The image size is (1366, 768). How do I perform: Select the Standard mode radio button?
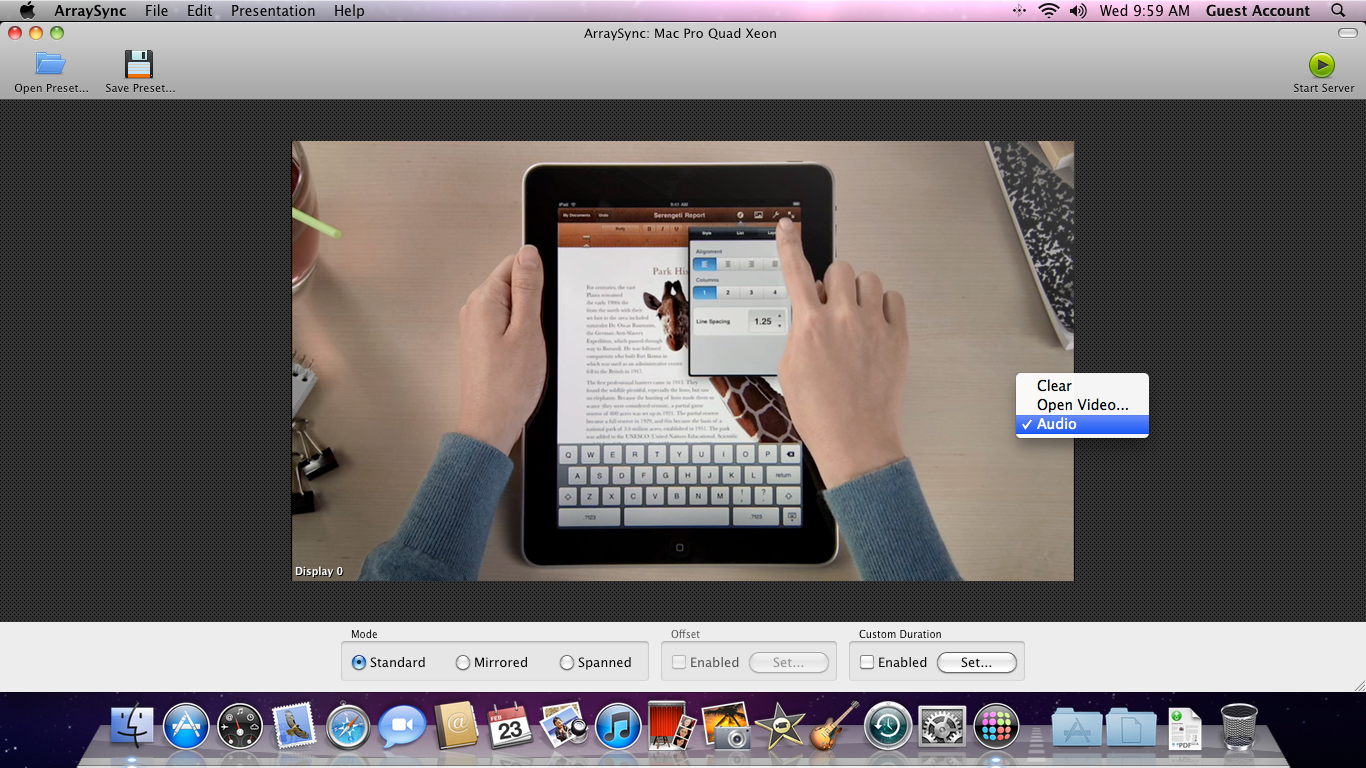[359, 662]
